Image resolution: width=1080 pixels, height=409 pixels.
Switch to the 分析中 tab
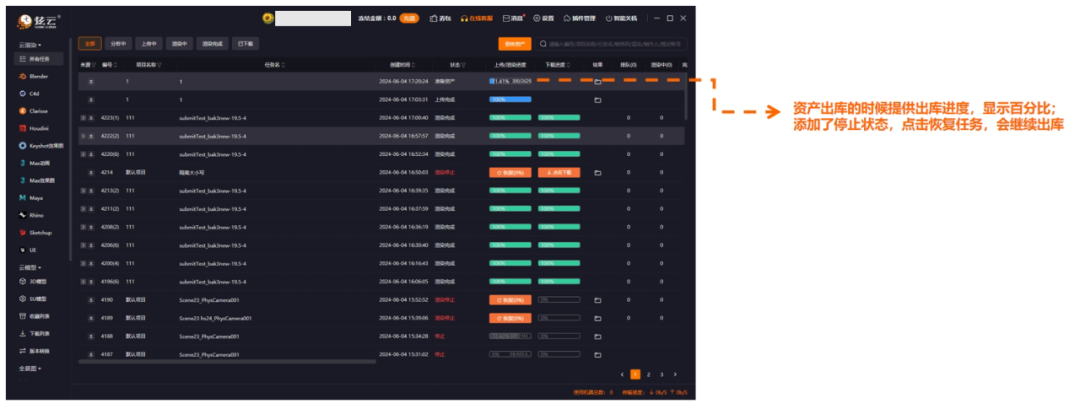118,43
